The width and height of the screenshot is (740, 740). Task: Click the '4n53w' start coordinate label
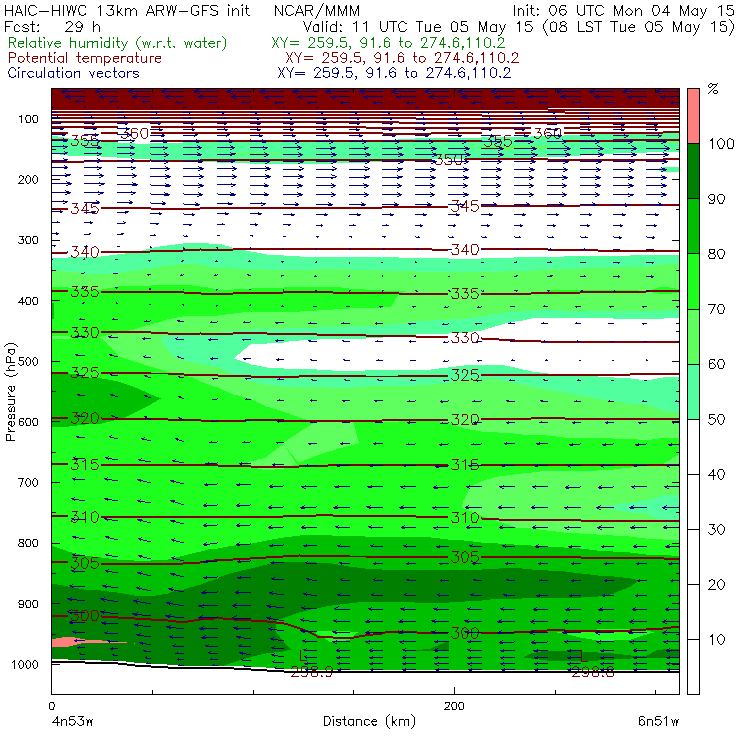point(71,721)
